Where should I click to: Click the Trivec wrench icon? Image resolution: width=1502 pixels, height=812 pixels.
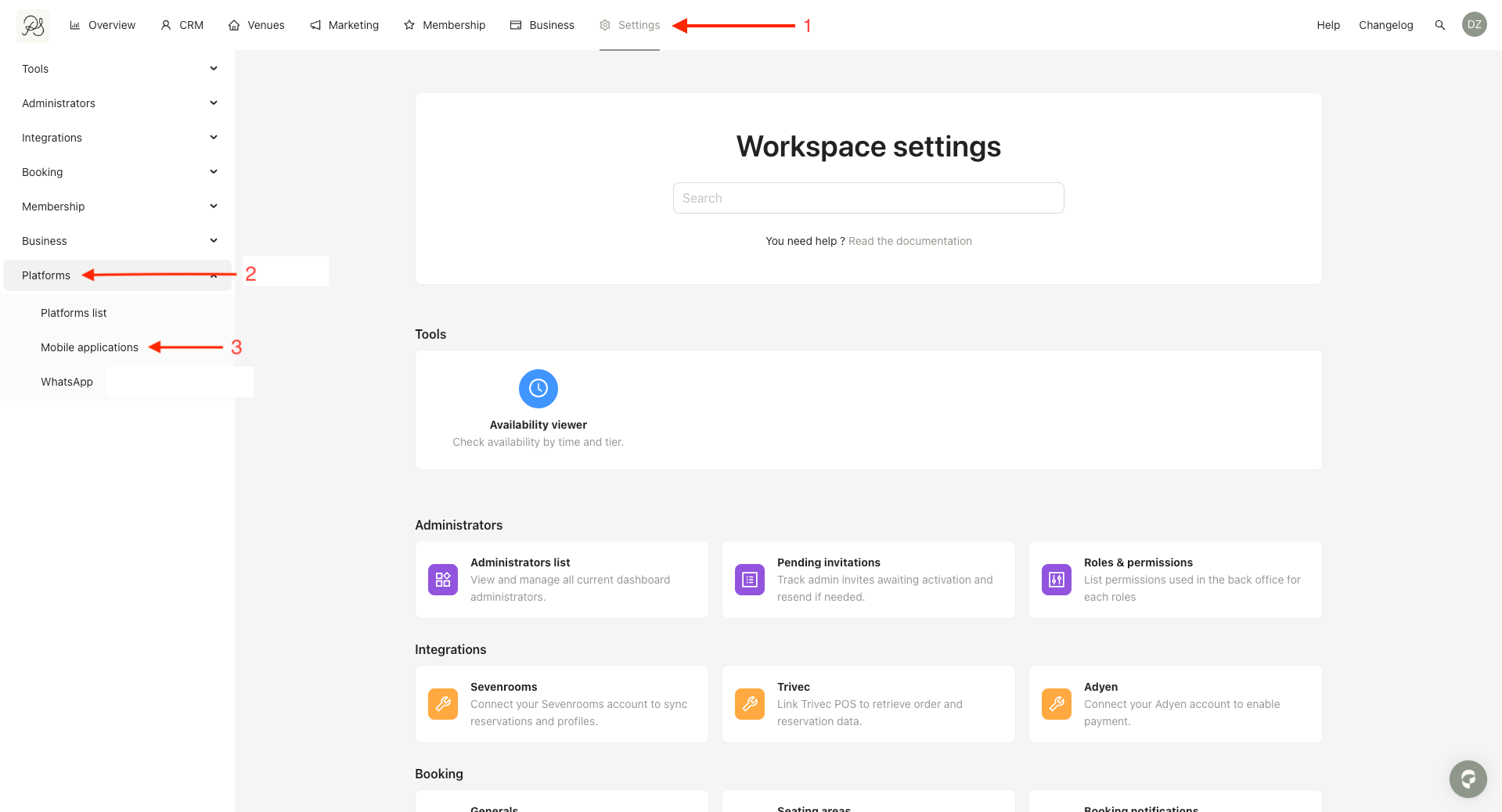(750, 704)
